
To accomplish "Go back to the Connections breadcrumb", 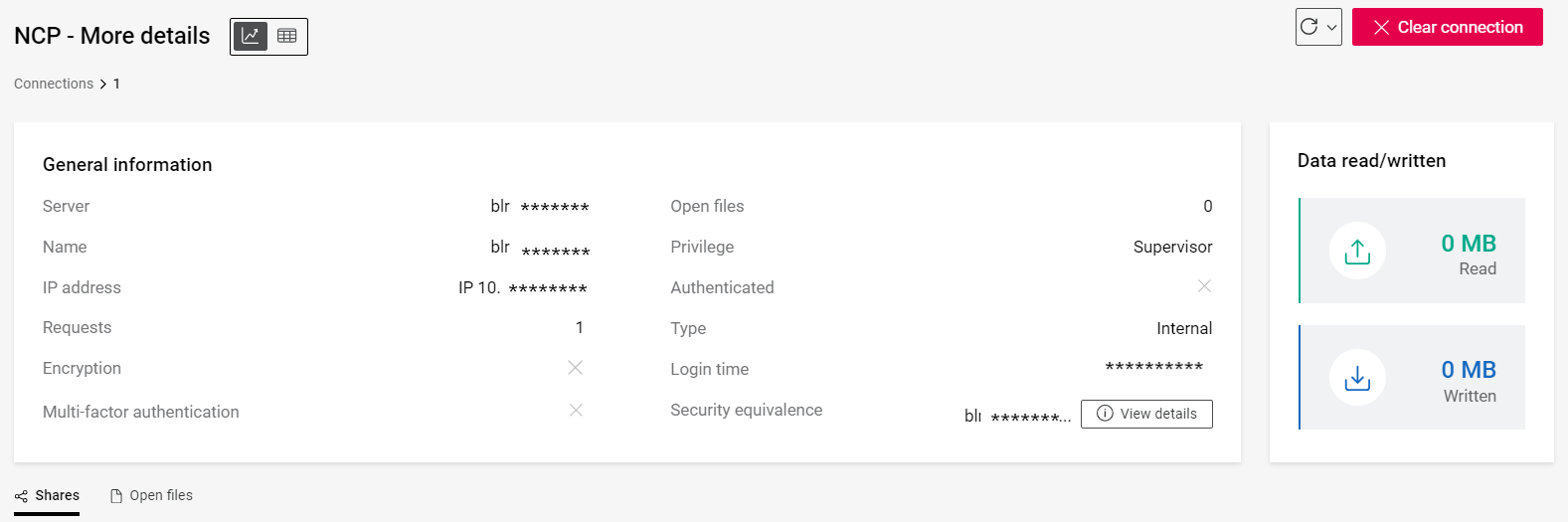I will point(54,84).
